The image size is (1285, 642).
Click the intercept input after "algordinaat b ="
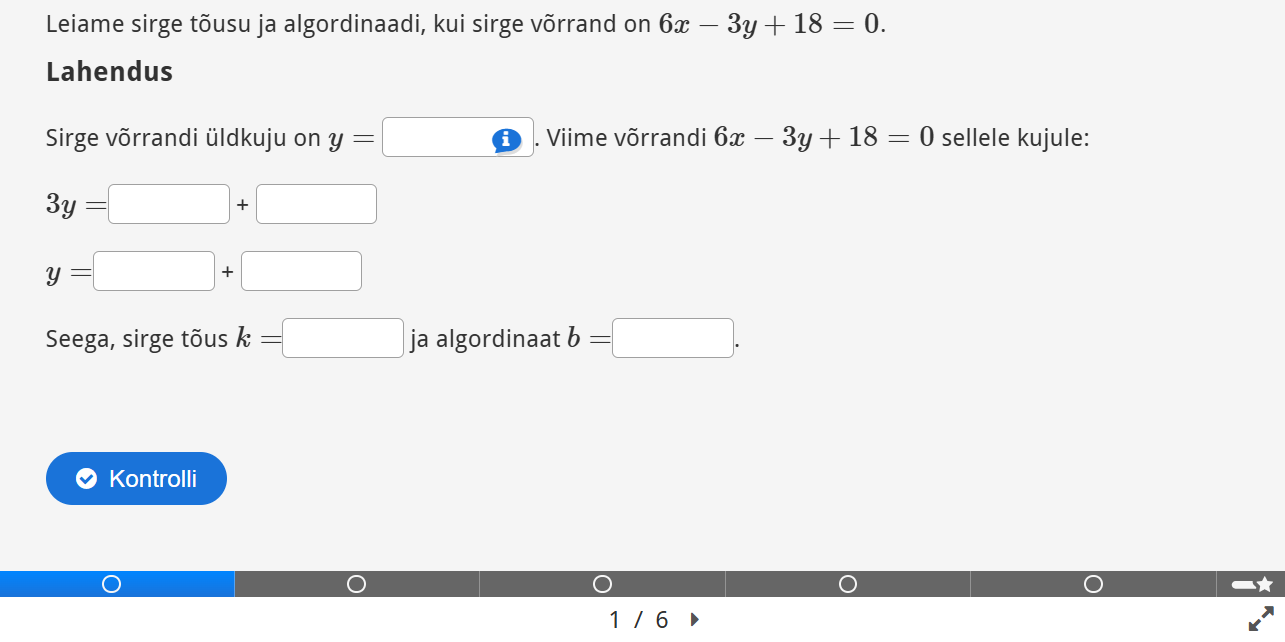[673, 338]
